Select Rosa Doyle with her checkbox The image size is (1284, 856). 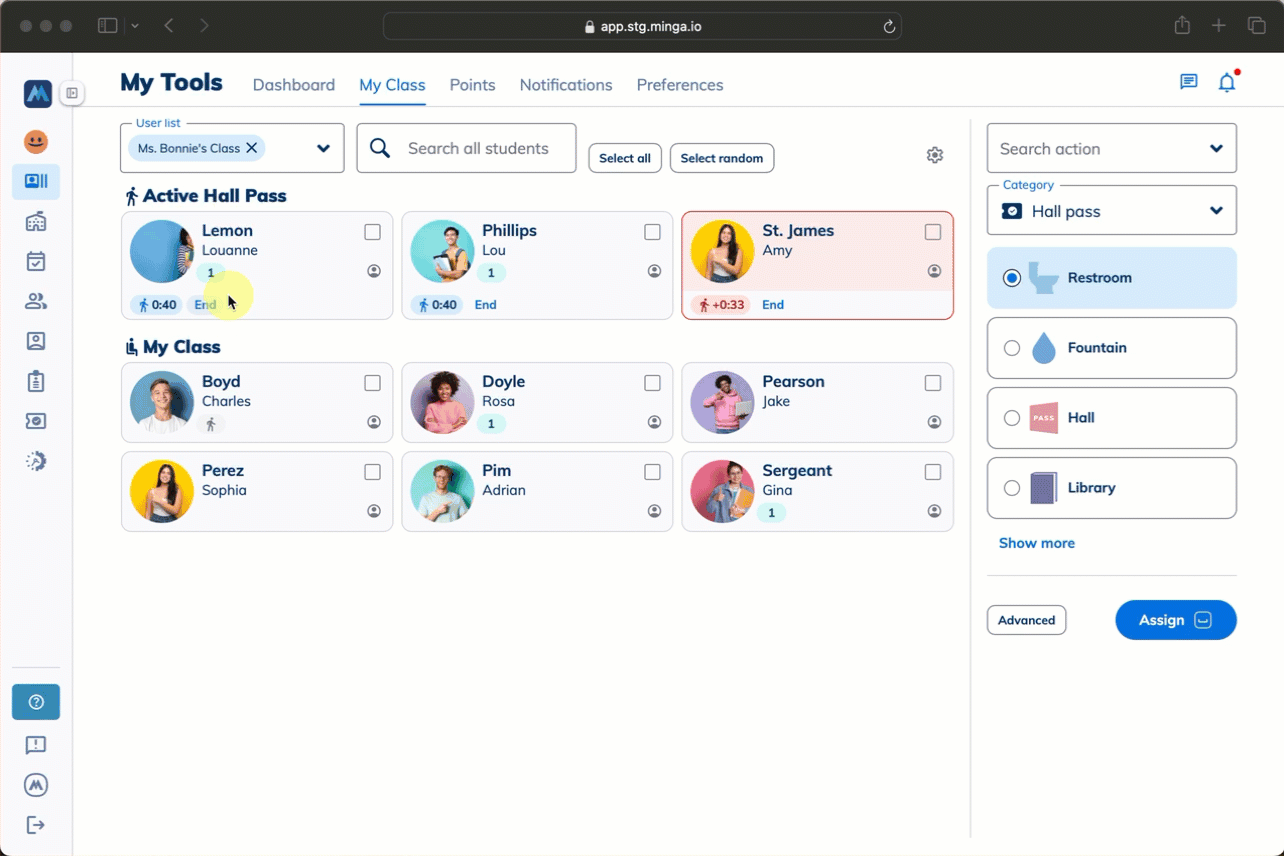point(652,383)
